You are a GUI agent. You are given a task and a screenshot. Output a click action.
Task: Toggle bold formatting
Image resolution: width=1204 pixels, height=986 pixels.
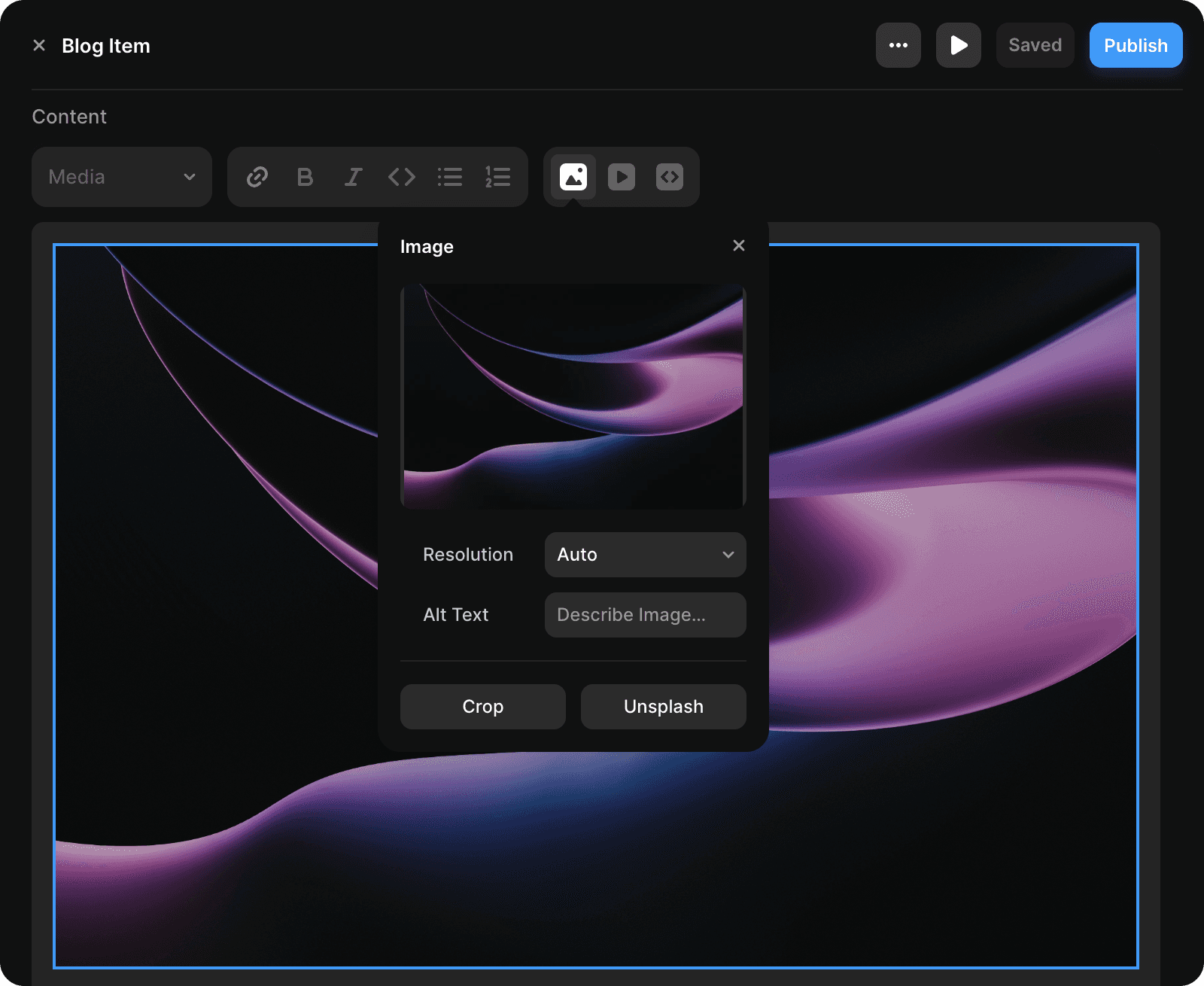pos(305,177)
